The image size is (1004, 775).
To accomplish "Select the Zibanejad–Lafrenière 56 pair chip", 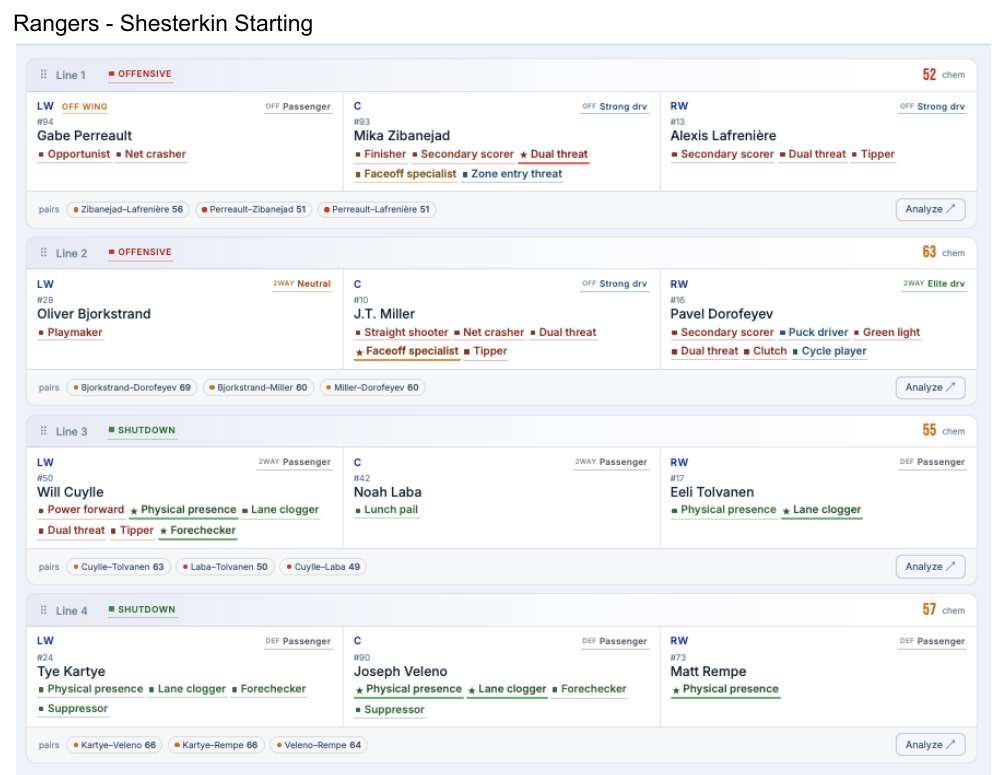I will [x=128, y=209].
